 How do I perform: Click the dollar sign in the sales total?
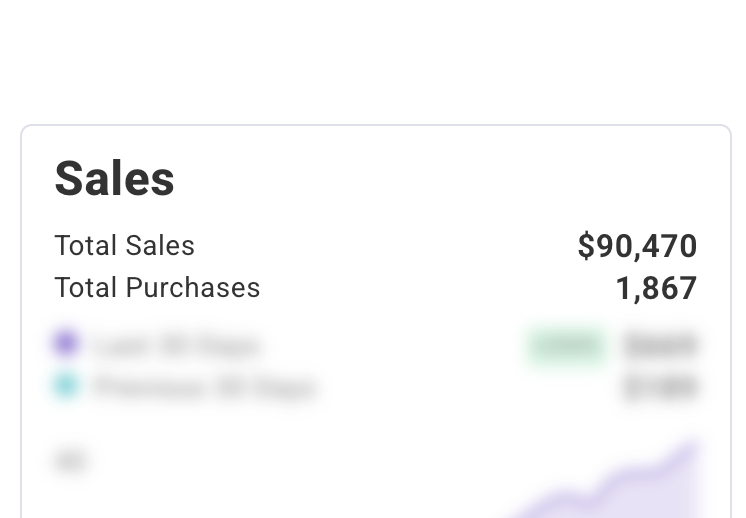click(x=586, y=247)
